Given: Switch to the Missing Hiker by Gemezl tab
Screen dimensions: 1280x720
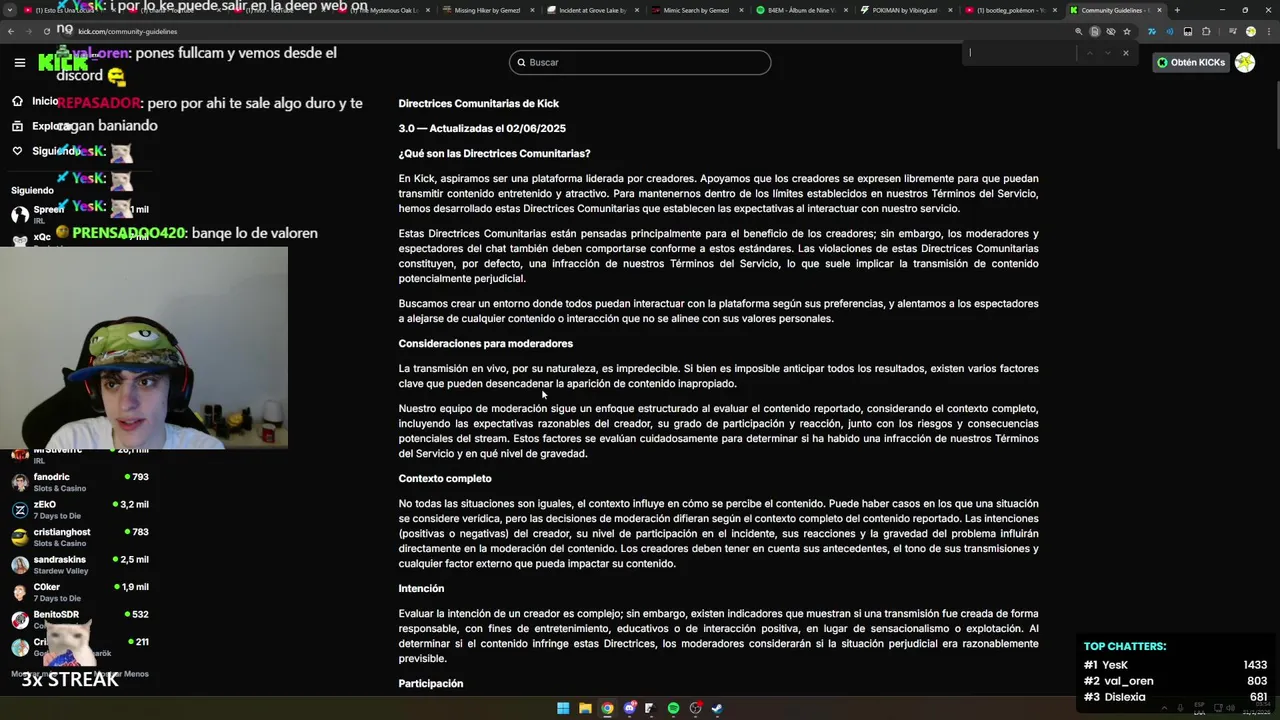Looking at the screenshot, I should pos(487,10).
